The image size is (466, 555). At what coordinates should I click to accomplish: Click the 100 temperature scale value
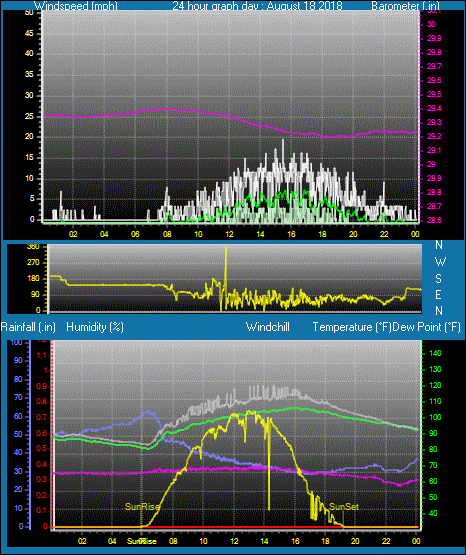[x=435, y=417]
